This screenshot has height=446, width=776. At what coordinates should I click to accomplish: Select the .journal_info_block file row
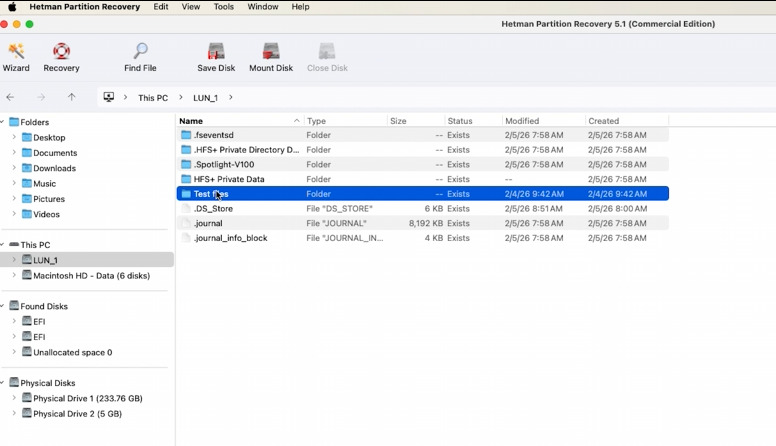pos(423,238)
